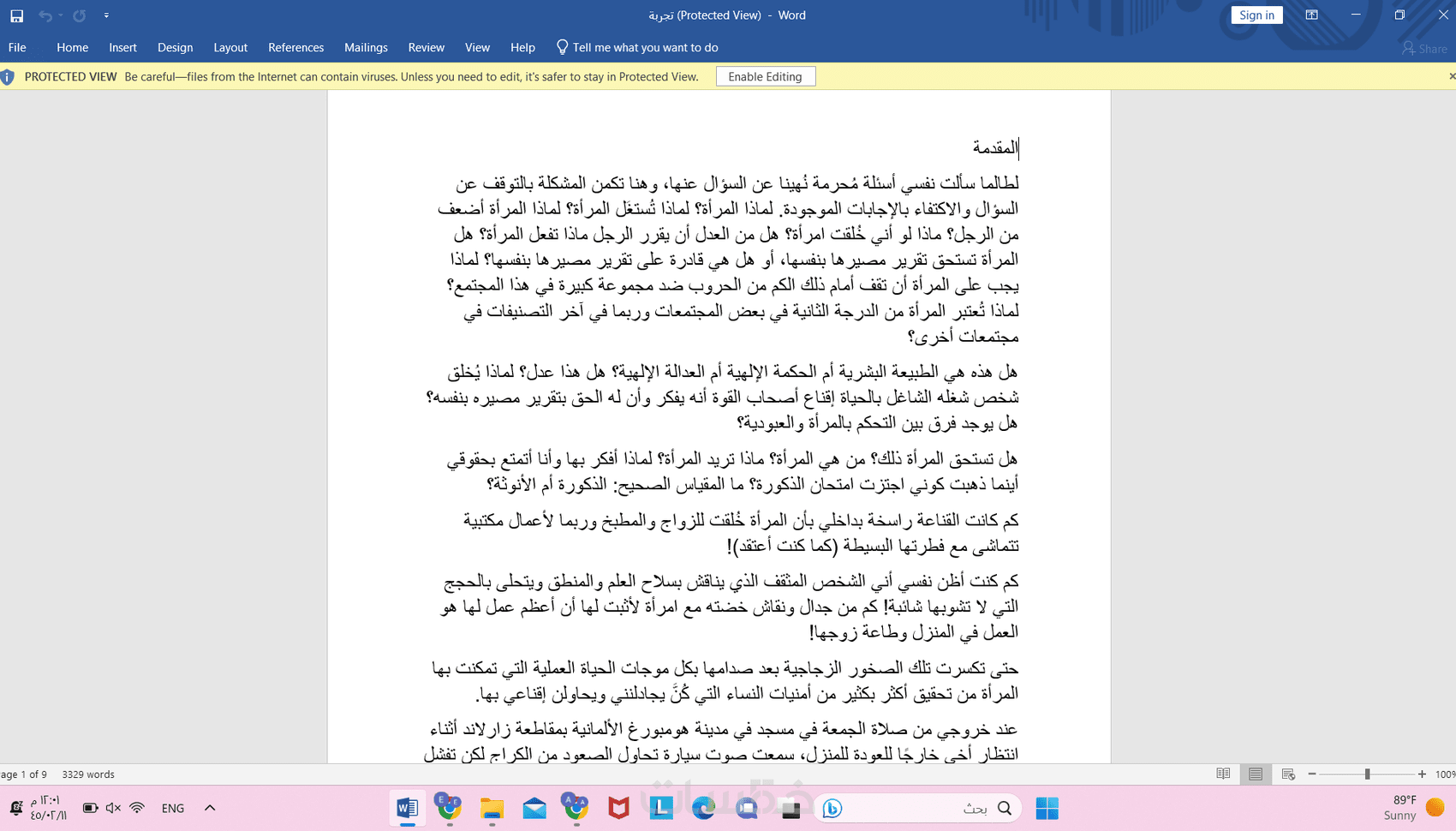Click the zoom out minus button

tap(1312, 774)
